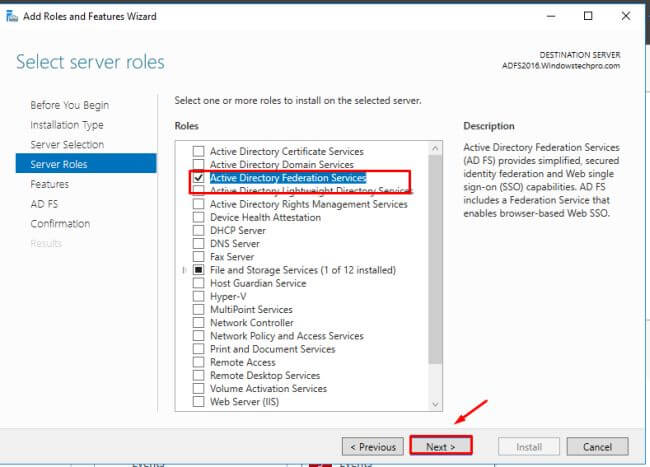Check Active Directory Rights Management Services

point(199,204)
